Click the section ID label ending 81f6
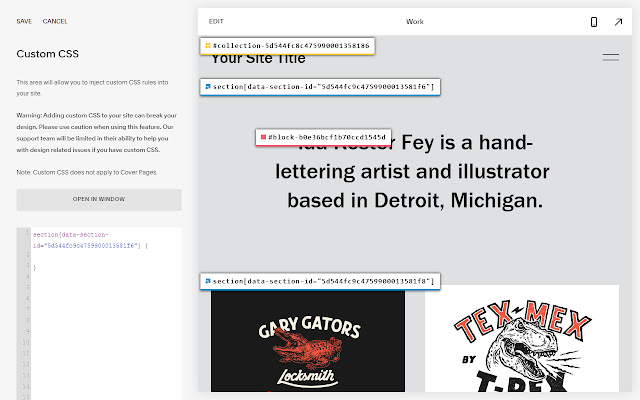 pos(320,87)
